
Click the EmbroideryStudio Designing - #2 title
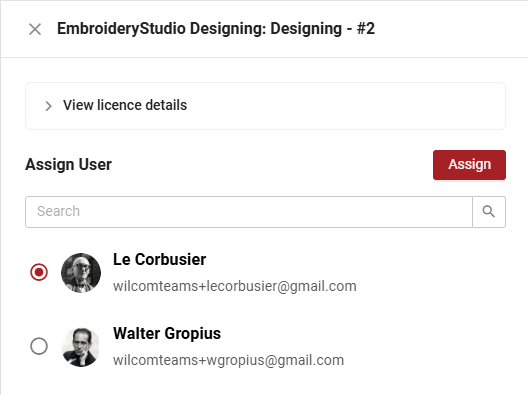pos(216,29)
